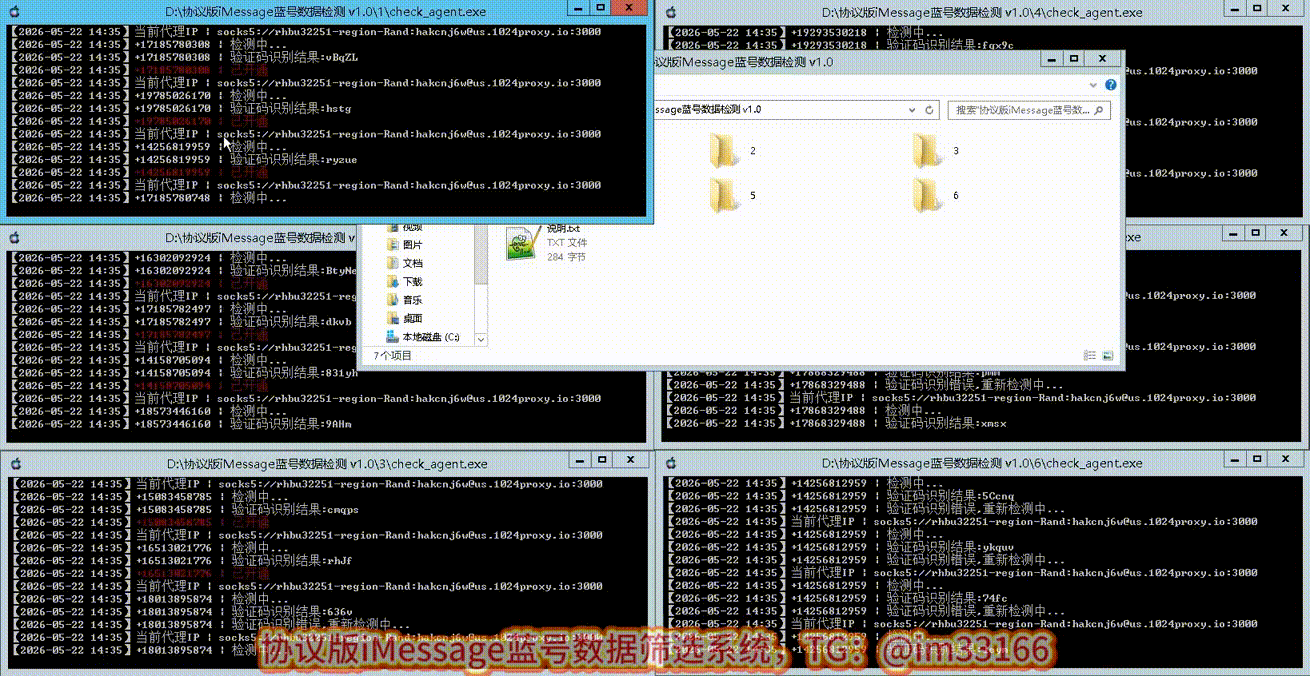Open folder 2 in the Explorer window
This screenshot has height=676, width=1310.
pyautogui.click(x=725, y=150)
